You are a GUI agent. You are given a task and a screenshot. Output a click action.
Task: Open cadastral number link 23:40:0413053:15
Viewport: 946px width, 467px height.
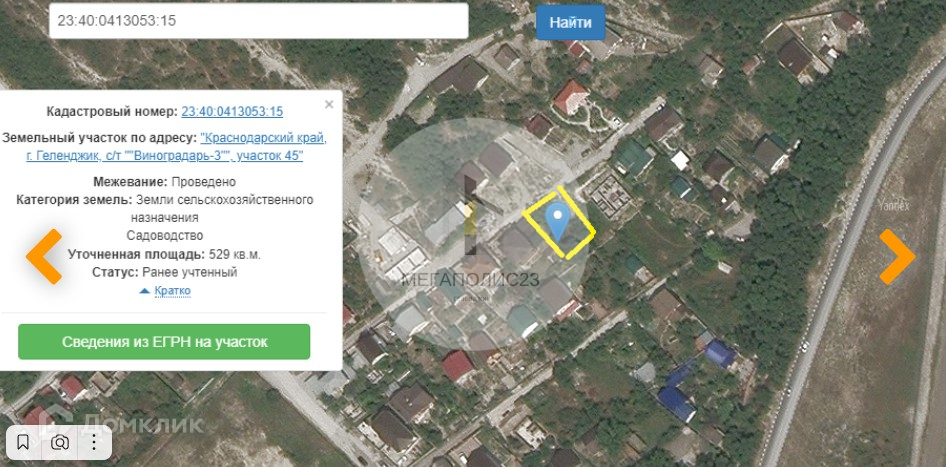(x=232, y=112)
